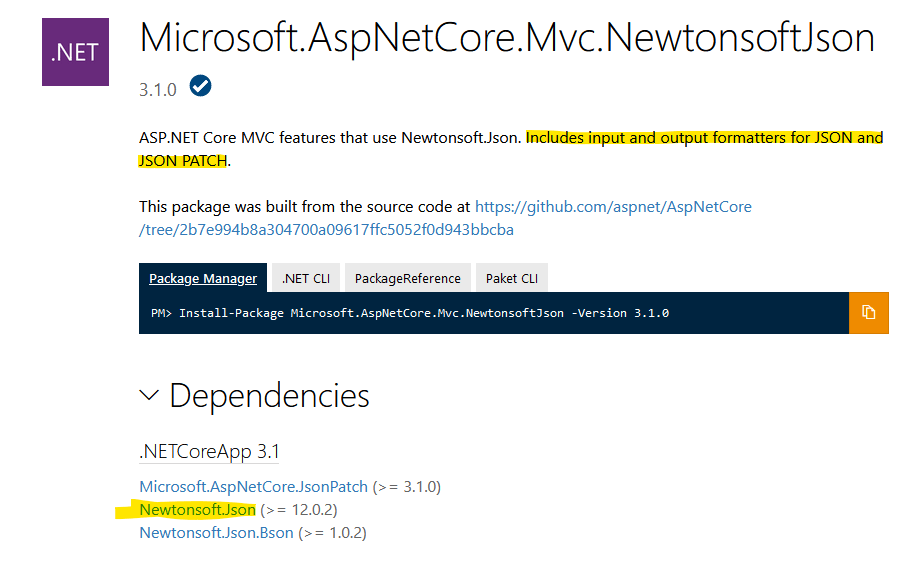Click the PM> prompt in the command box
The height and width of the screenshot is (579, 901).
pyautogui.click(x=161, y=313)
